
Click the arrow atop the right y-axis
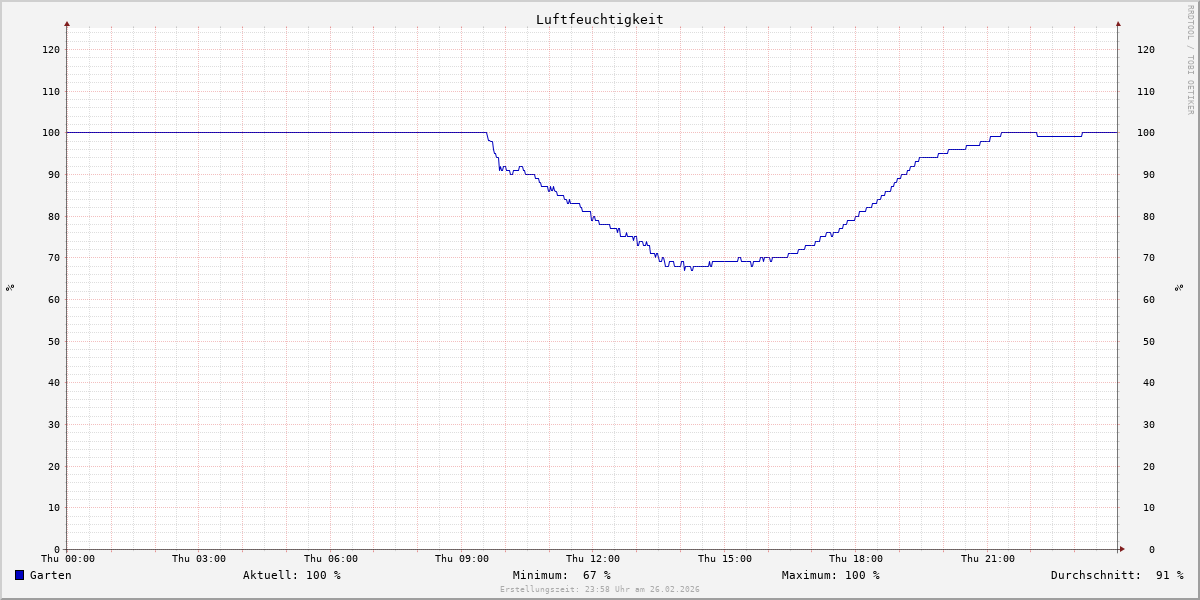point(1118,23)
